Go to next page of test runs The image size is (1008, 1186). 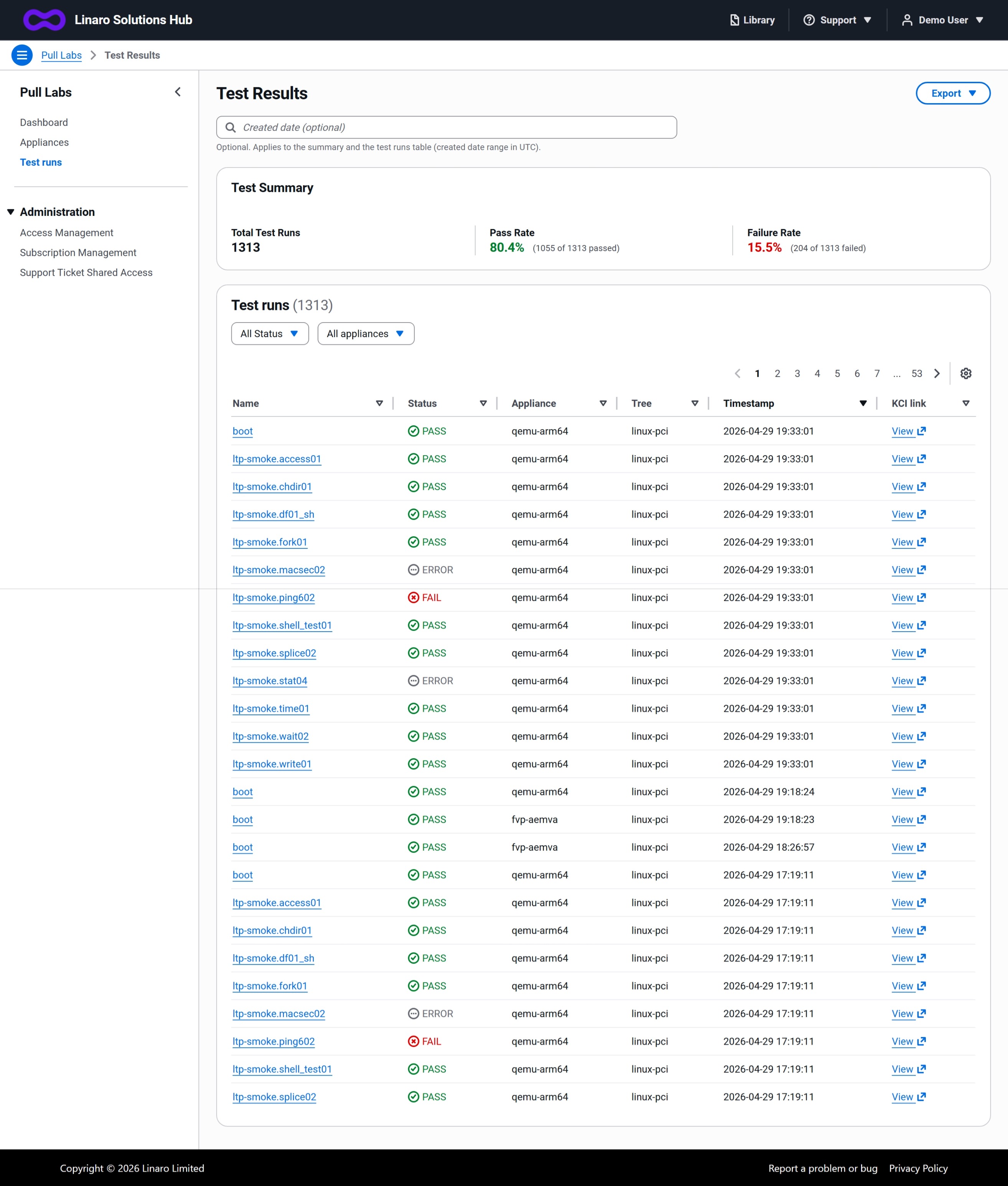coord(937,373)
